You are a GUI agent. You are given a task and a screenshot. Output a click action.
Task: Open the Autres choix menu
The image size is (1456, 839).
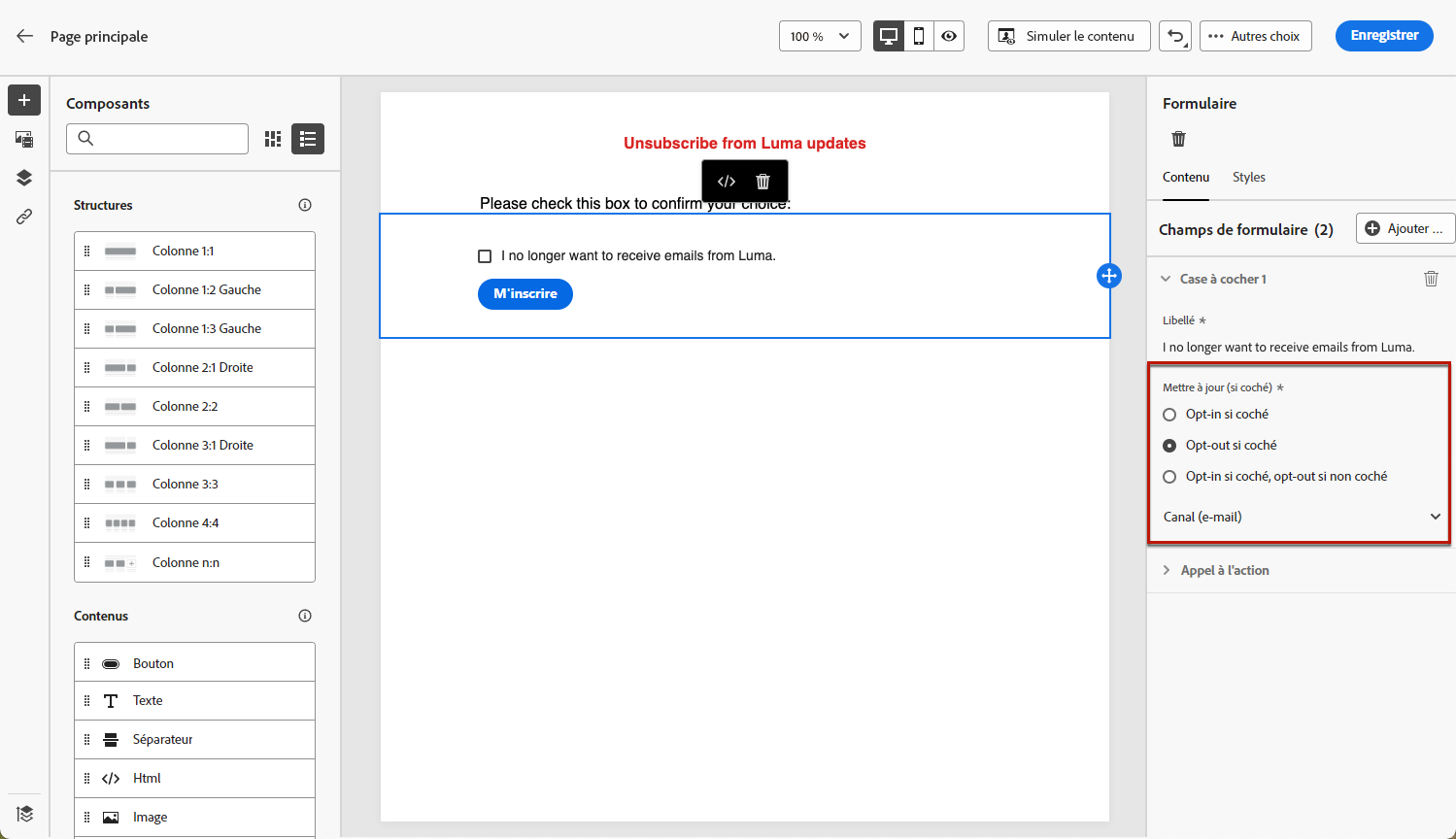click(x=1256, y=36)
